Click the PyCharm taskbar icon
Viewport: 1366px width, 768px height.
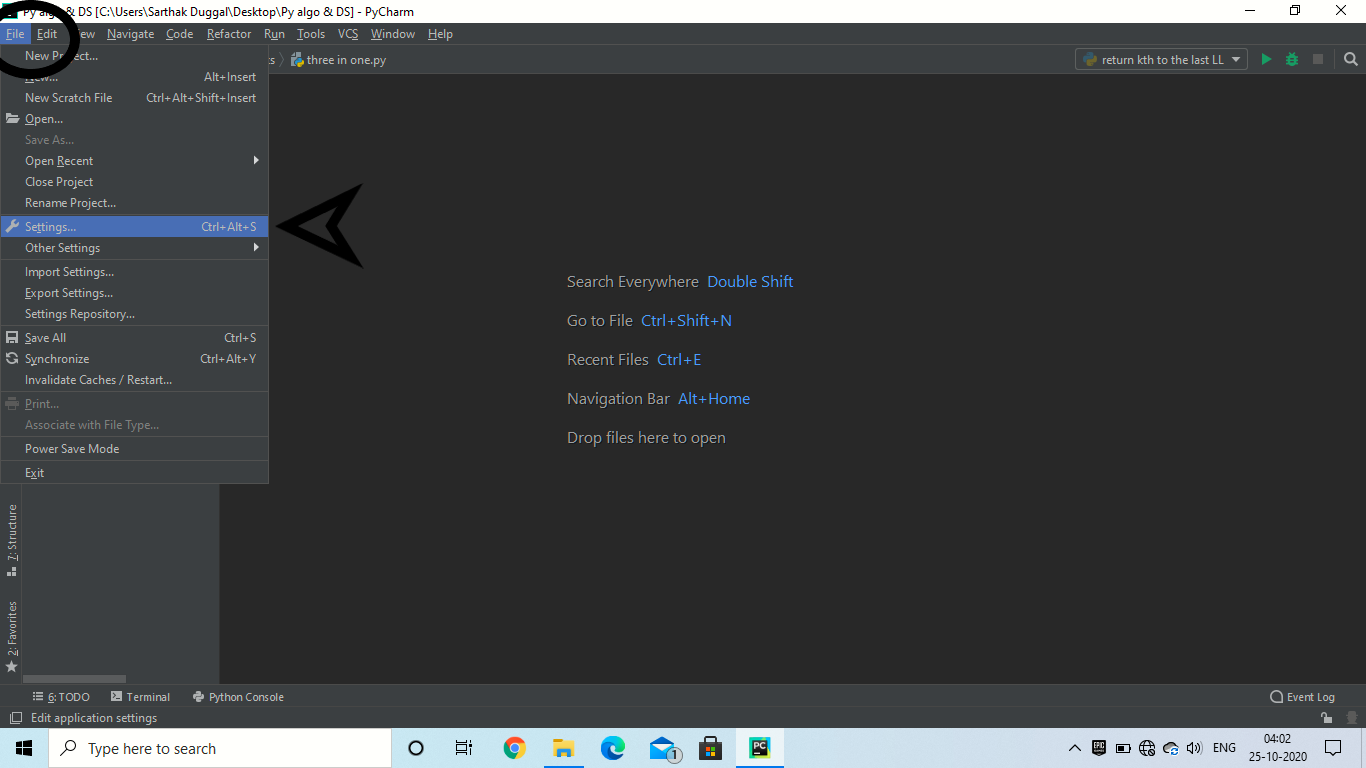(760, 748)
